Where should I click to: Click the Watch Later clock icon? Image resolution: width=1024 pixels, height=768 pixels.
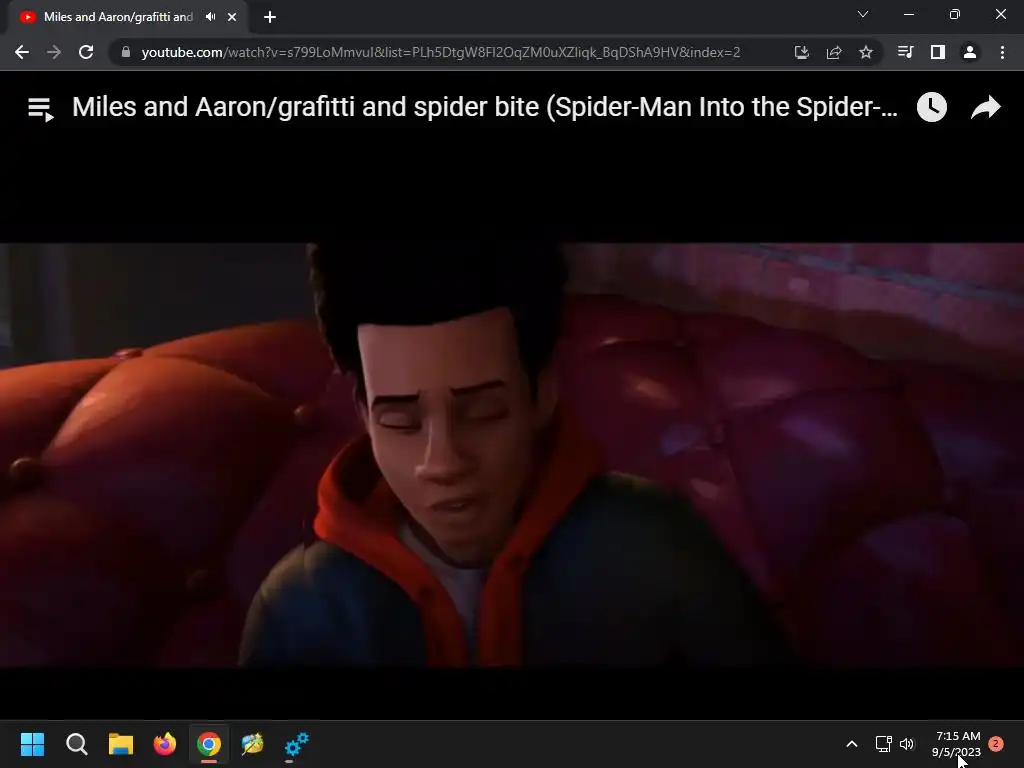[x=932, y=107]
